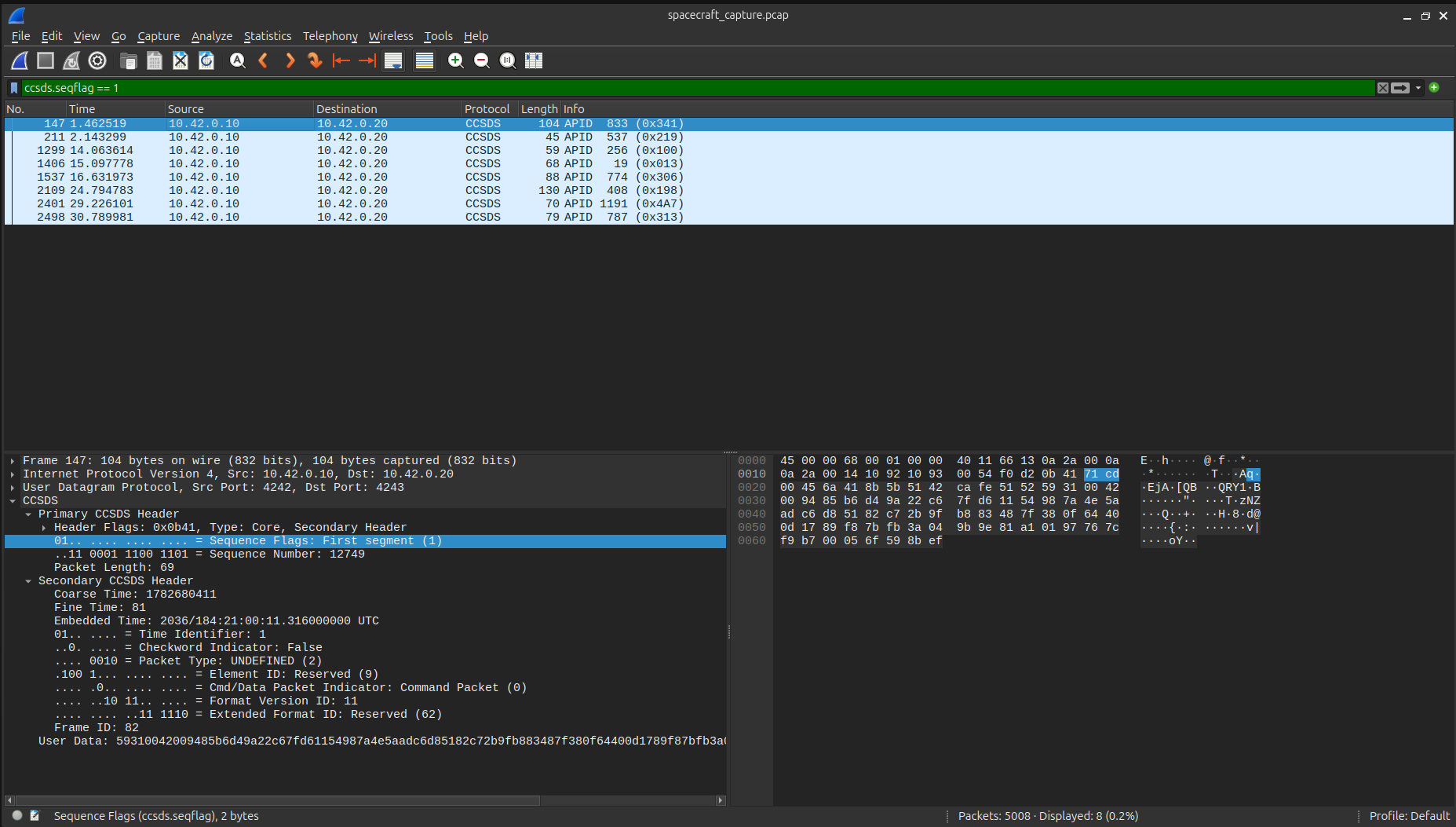Click the Profile: Default status text
The height and width of the screenshot is (827, 1456).
tap(1409, 816)
